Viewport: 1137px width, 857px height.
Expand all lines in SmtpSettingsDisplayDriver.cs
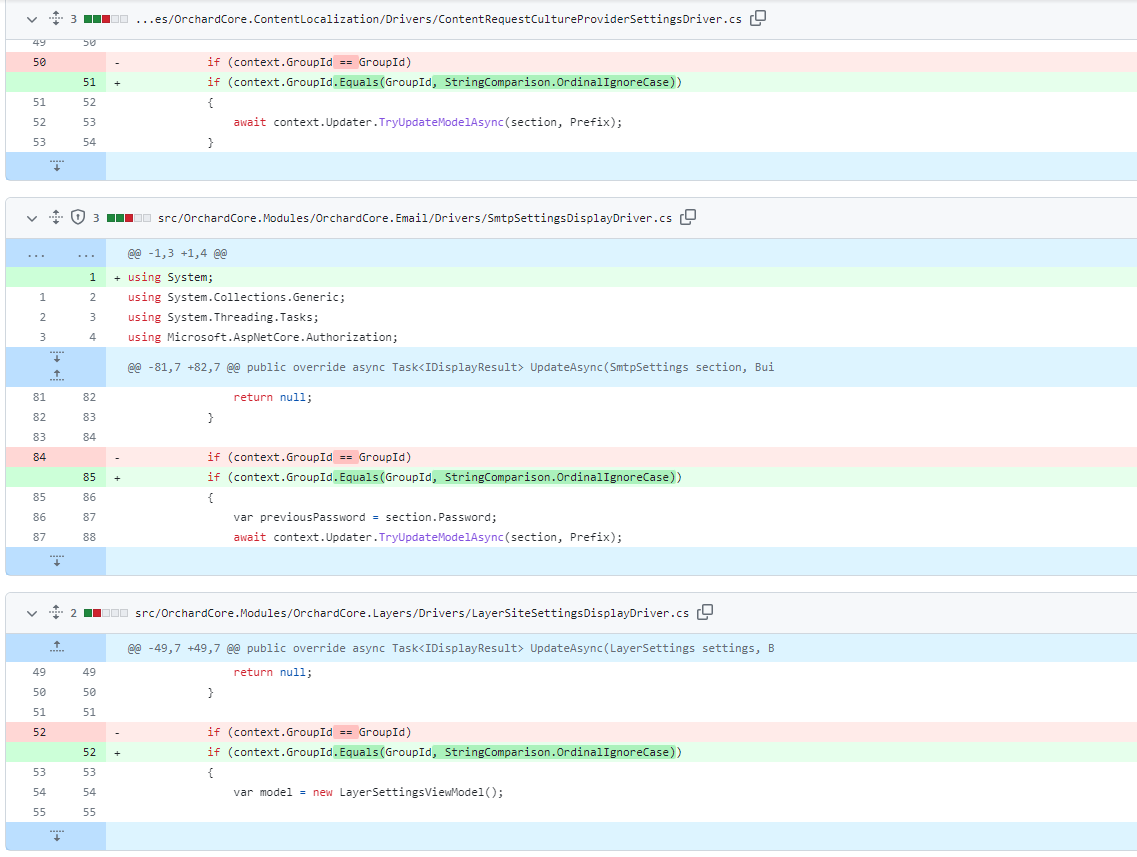tap(56, 217)
